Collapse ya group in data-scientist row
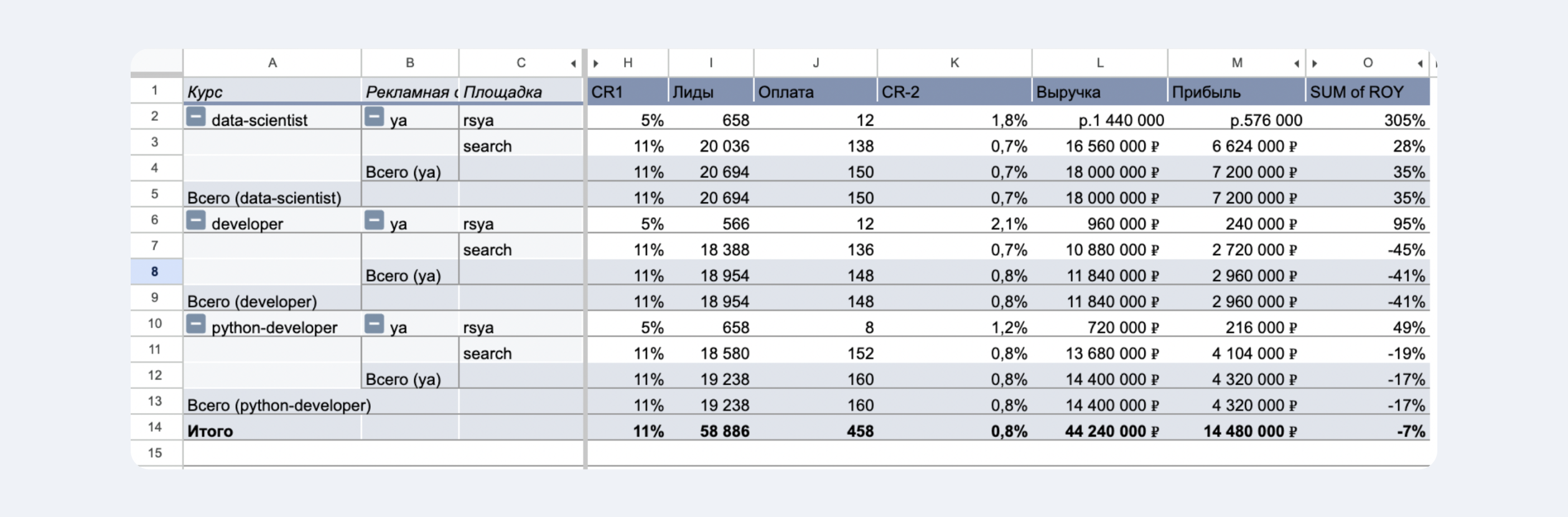This screenshot has height=517, width=1568. 374,117
